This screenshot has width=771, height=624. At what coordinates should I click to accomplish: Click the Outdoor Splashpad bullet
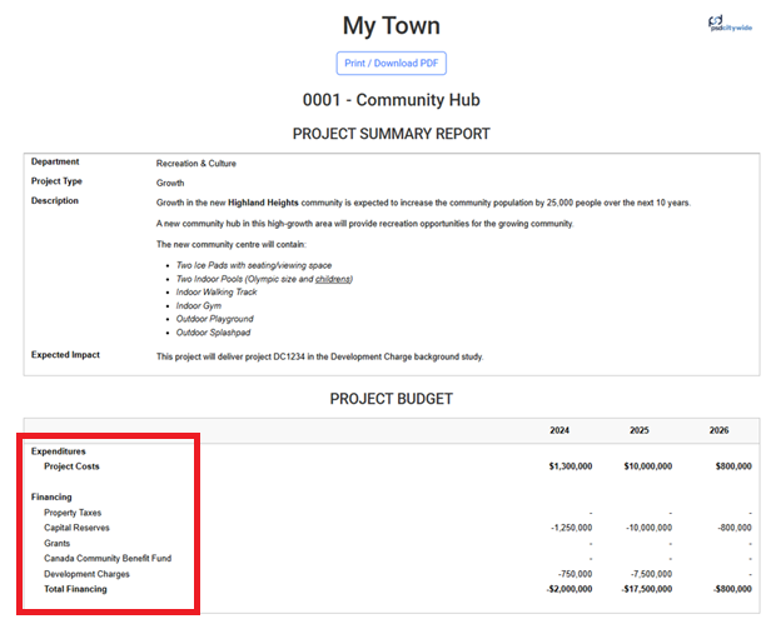click(x=213, y=332)
